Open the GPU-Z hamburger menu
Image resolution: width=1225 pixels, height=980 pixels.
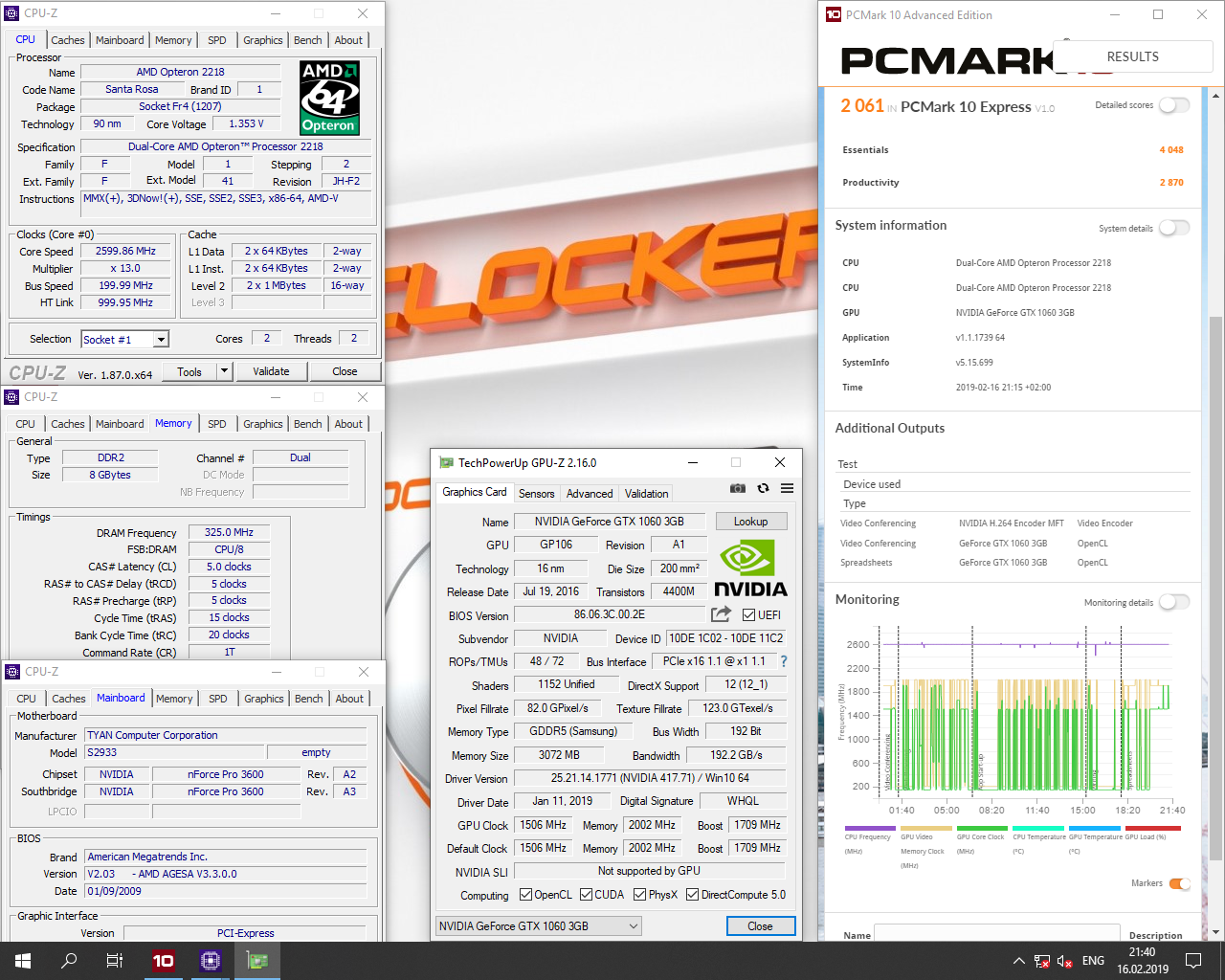coord(787,488)
